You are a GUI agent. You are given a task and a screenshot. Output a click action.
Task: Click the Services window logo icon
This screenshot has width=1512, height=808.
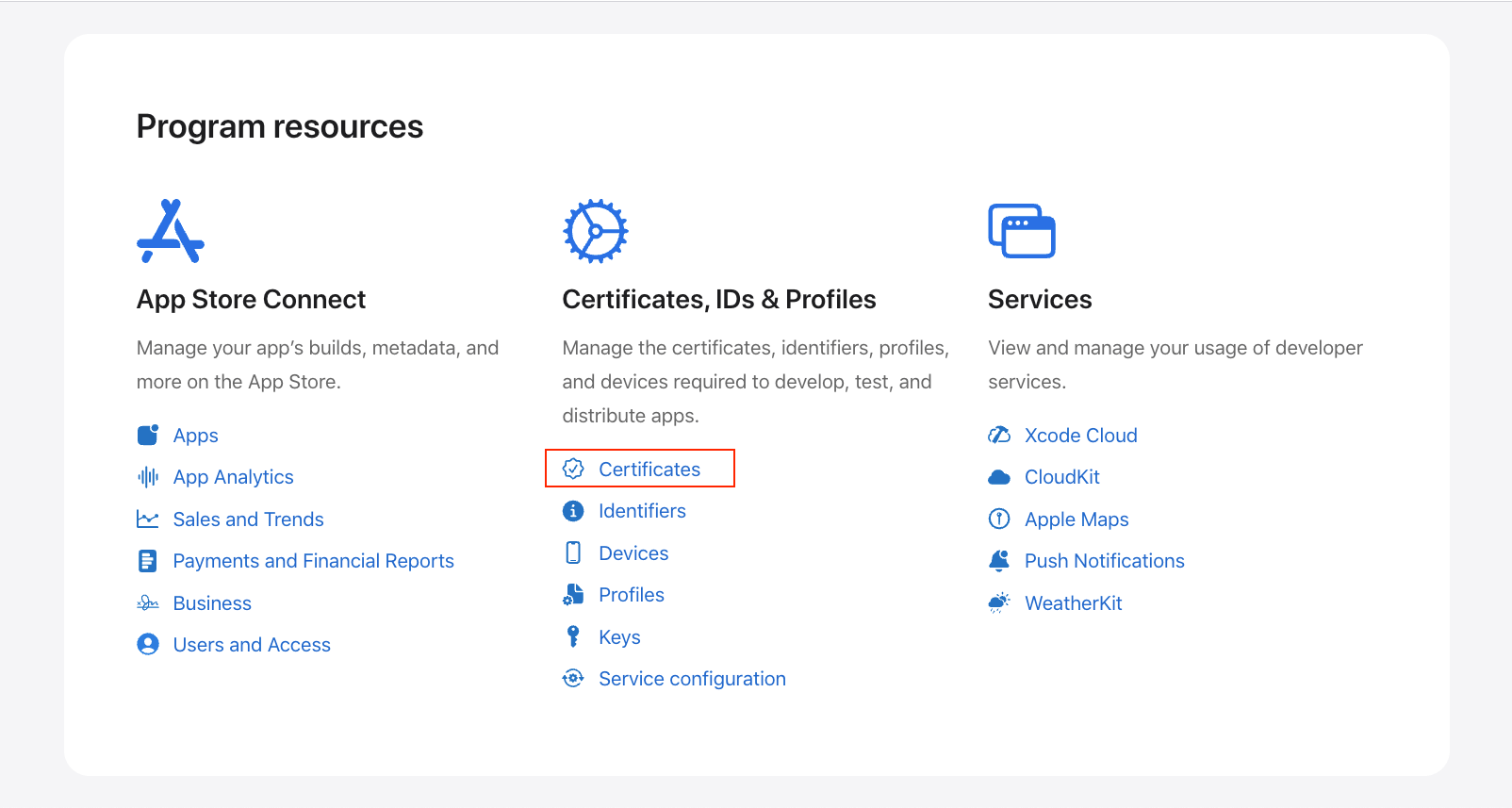(x=1022, y=231)
